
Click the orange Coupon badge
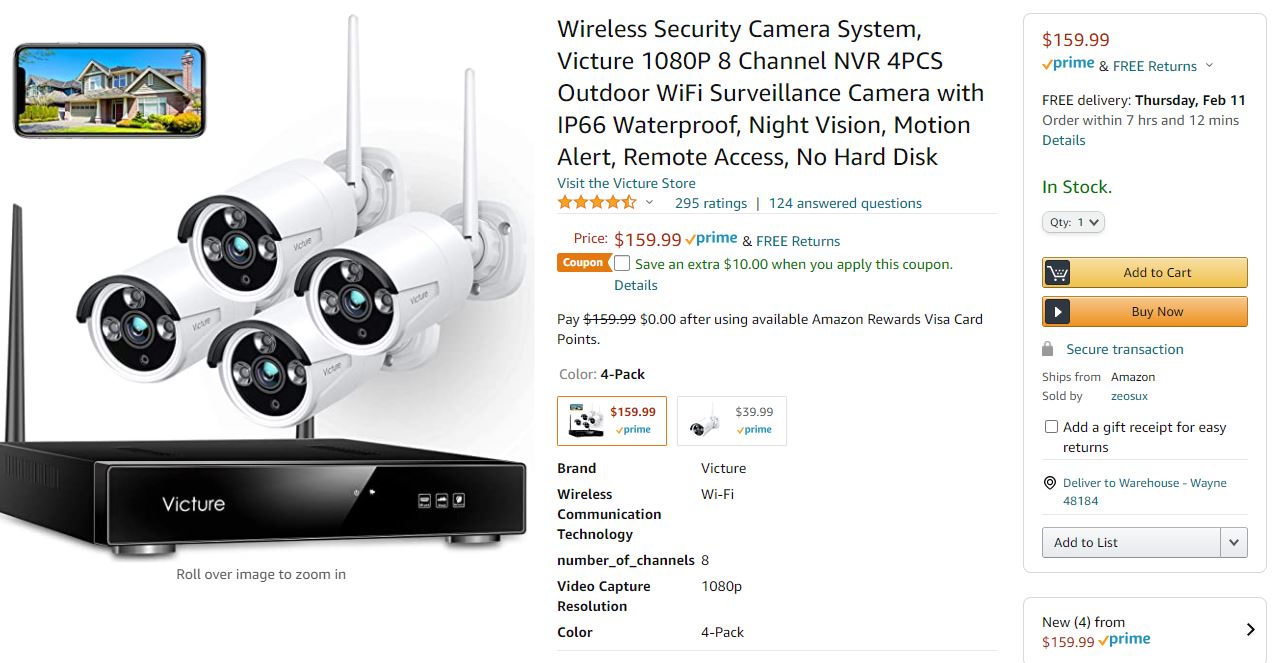[x=583, y=263]
